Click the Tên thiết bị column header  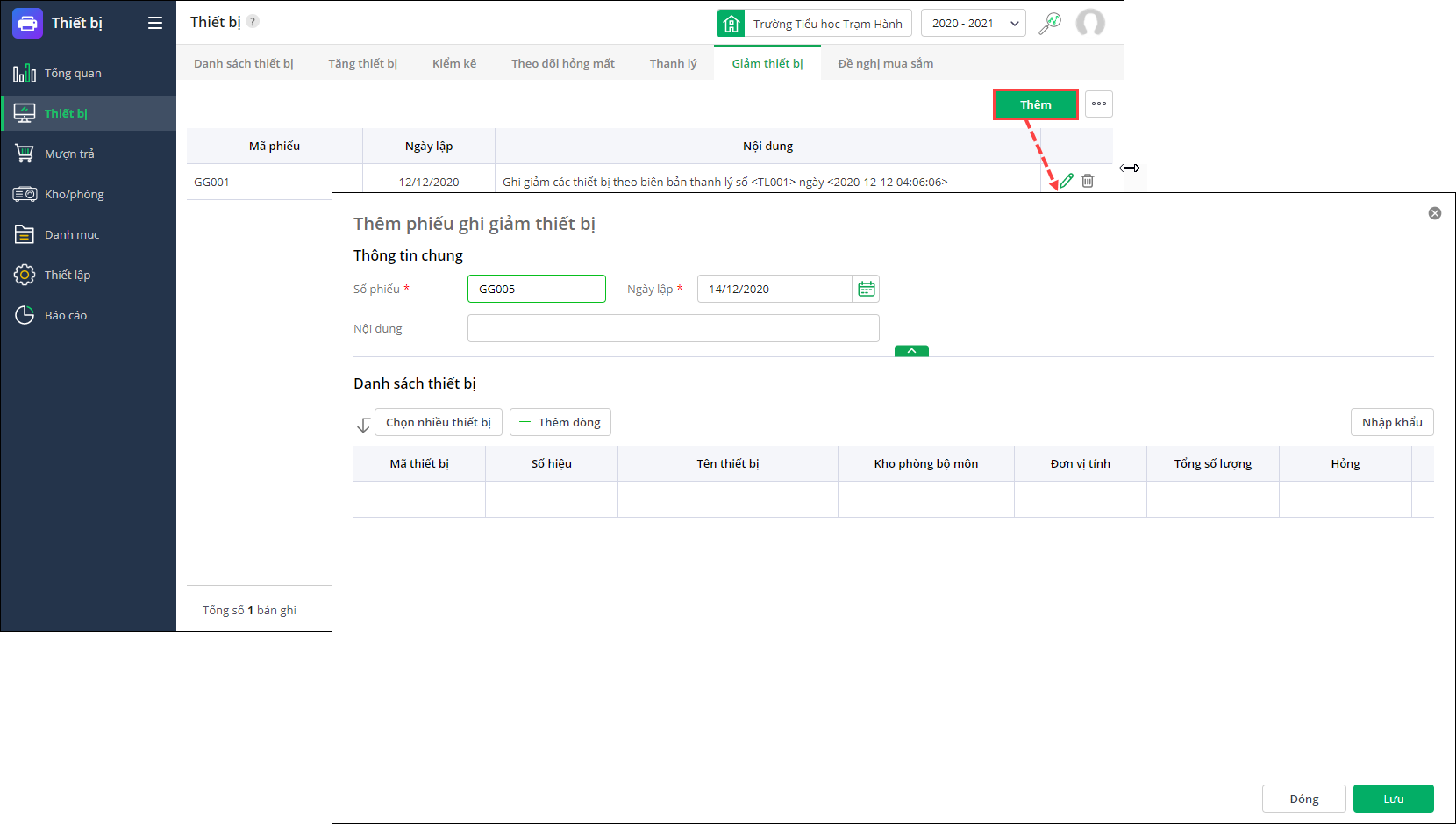(x=728, y=463)
